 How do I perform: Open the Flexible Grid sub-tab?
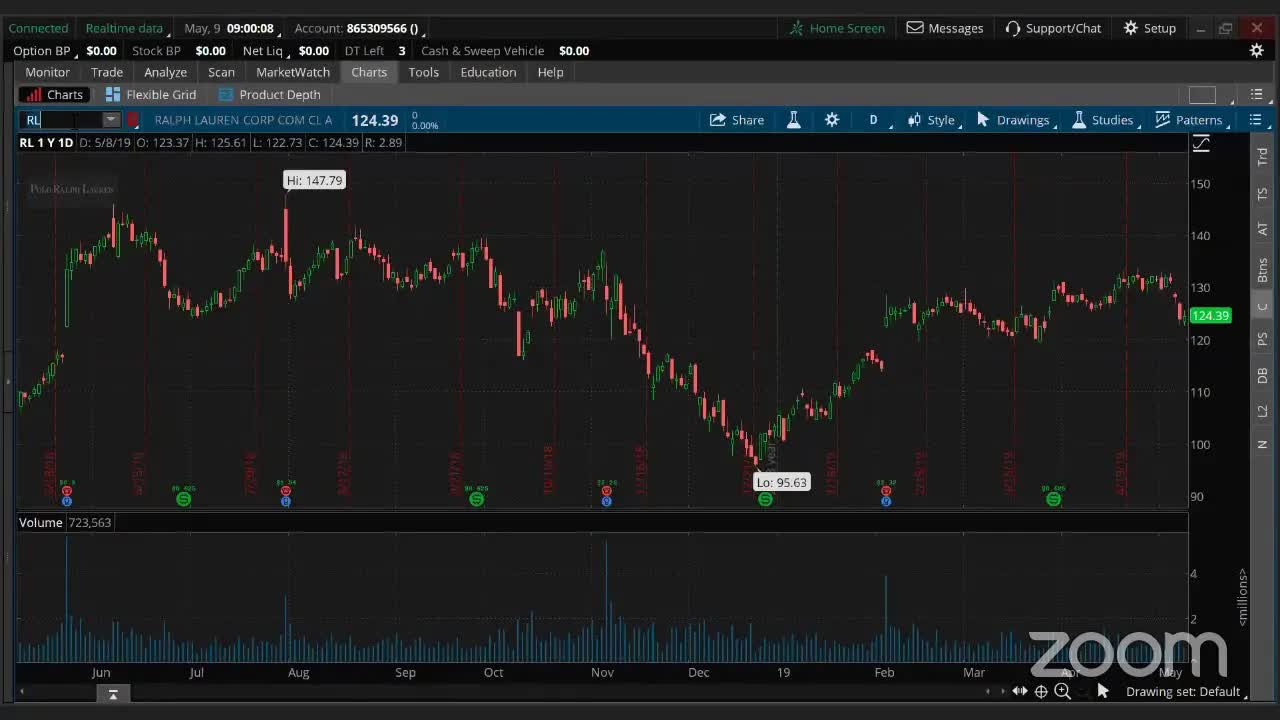tap(151, 94)
